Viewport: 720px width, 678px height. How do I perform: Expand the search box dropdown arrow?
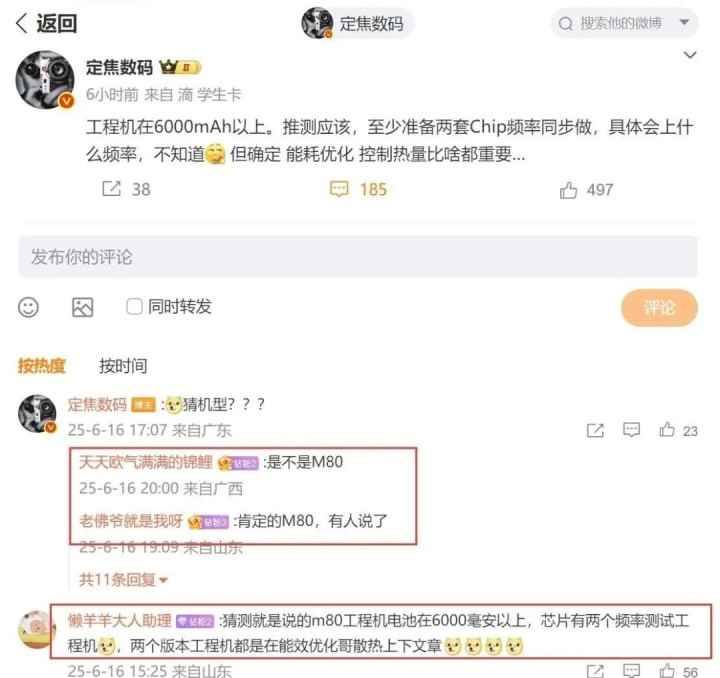coord(684,22)
